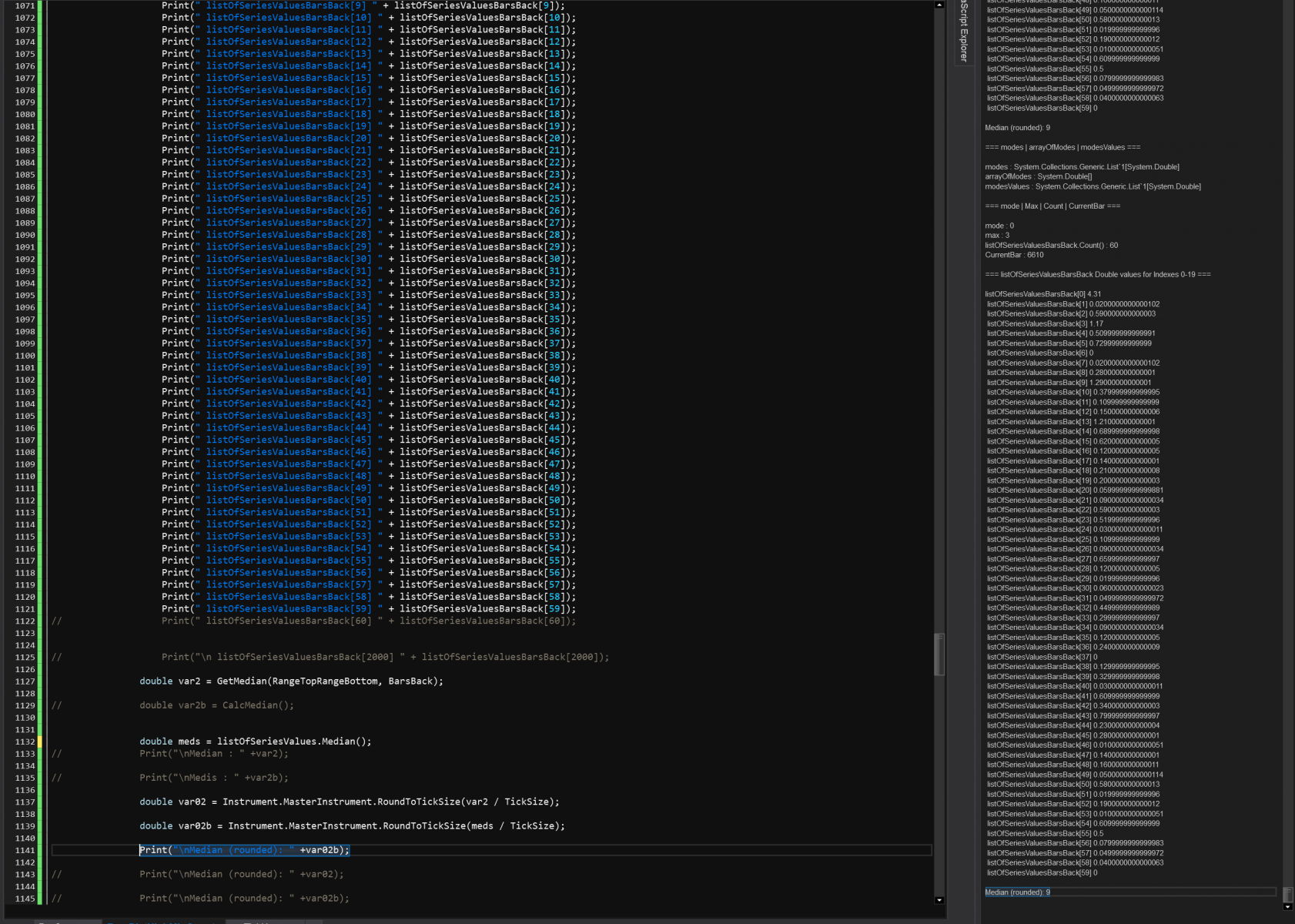Click output line 'listOfSeriesValuesBarsBack[9] 1.29000000000001'
This screenshot has height=924, width=1295.
pyautogui.click(x=1069, y=383)
